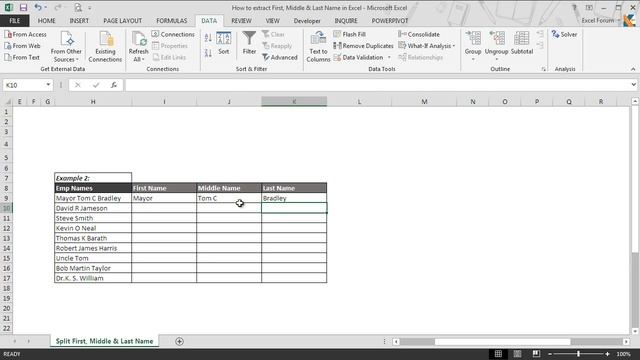The image size is (640, 360).
Task: Select row 10 header
Action: point(6,208)
